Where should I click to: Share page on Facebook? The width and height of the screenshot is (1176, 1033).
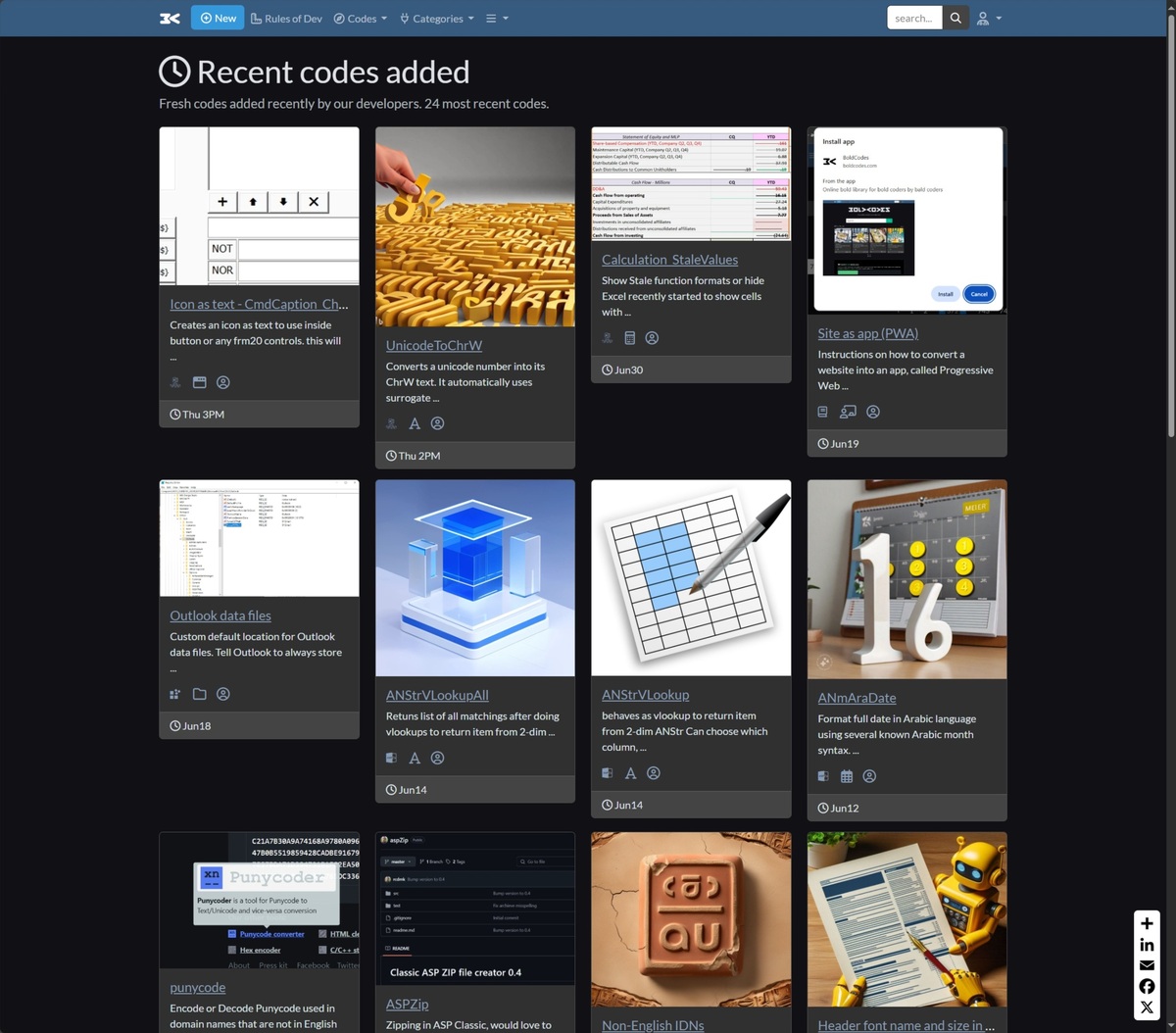tap(1147, 986)
